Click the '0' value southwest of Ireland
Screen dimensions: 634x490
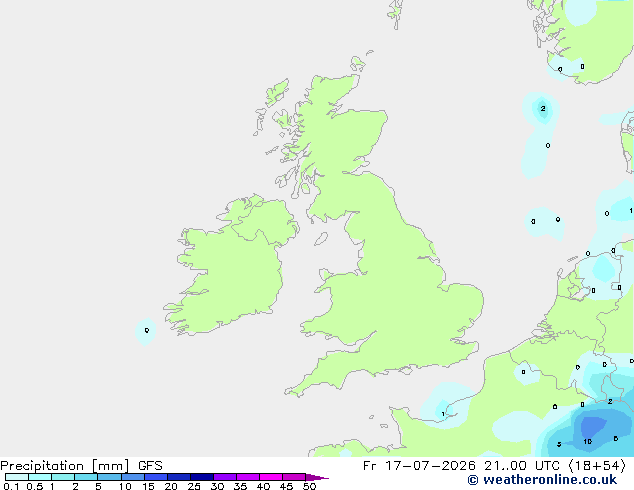click(x=147, y=330)
